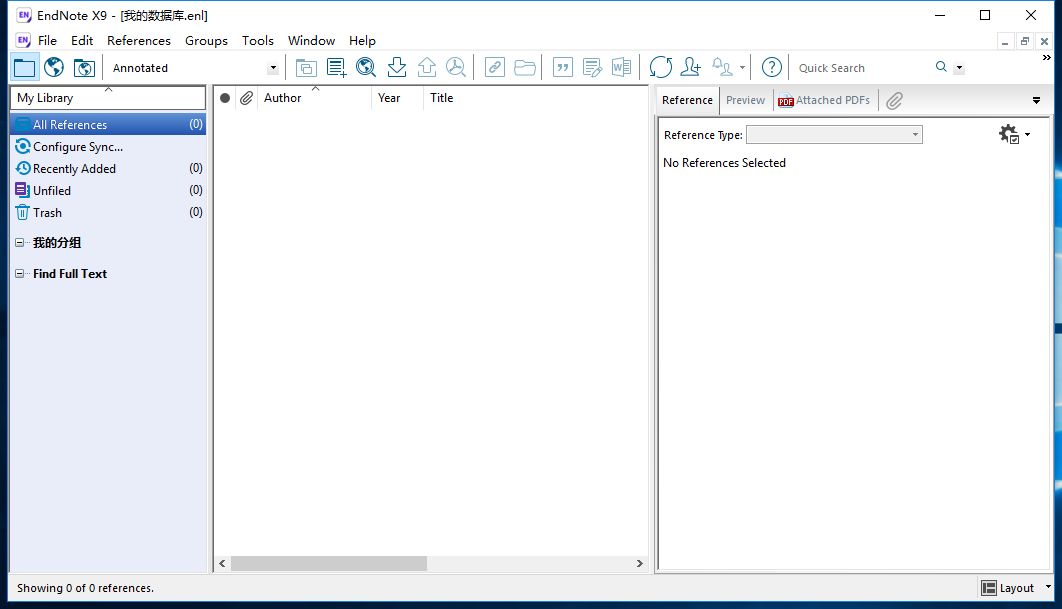
Task: Click Insert Citation quotation-mark icon
Action: click(x=563, y=68)
